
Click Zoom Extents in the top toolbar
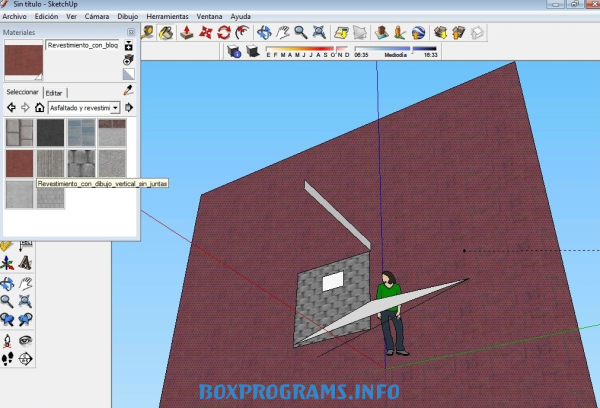[319, 33]
